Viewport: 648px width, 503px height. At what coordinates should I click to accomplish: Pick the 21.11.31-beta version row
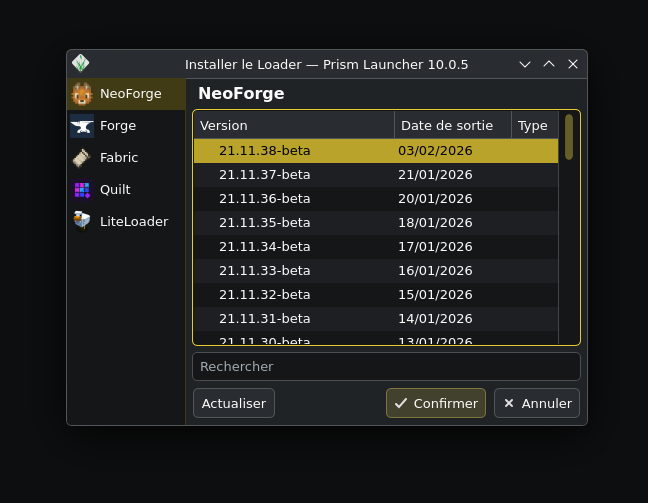click(375, 319)
